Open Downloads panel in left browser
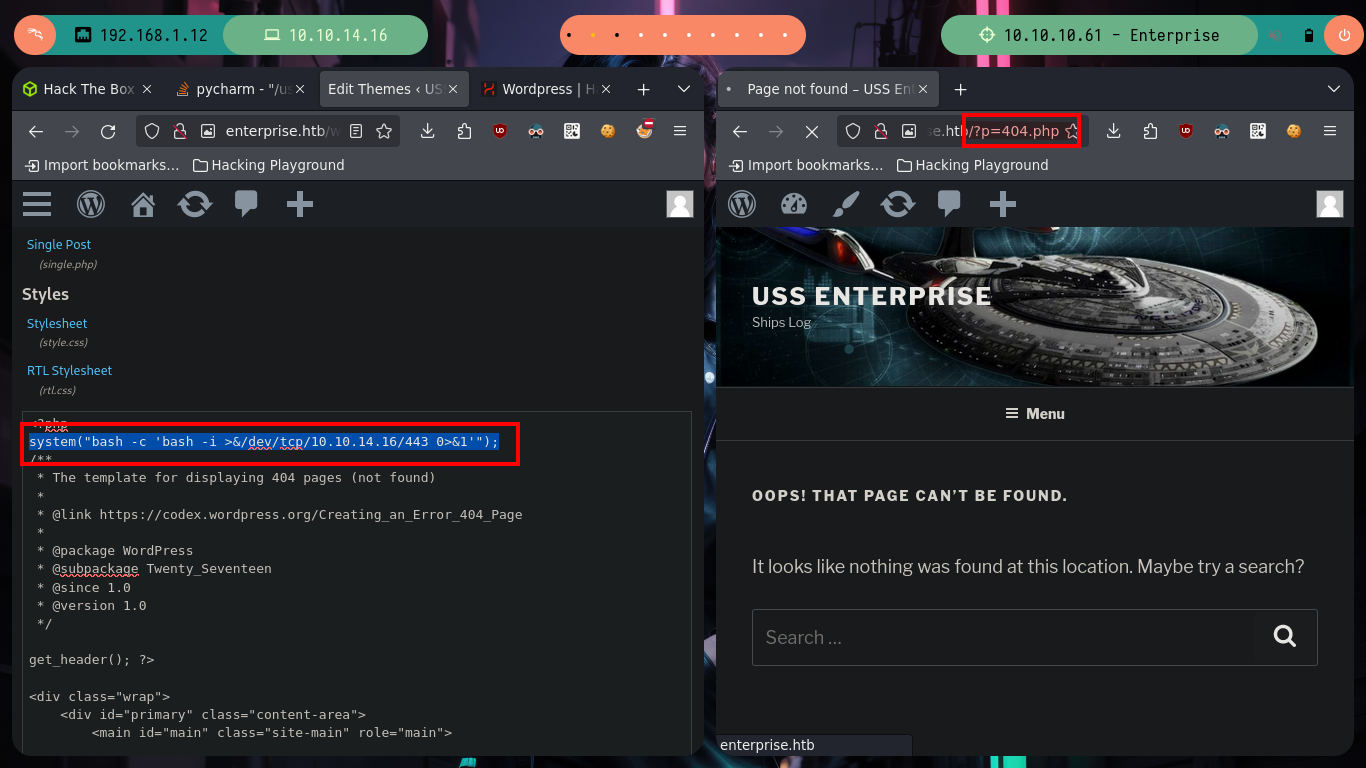Image resolution: width=1366 pixels, height=768 pixels. coord(428,131)
